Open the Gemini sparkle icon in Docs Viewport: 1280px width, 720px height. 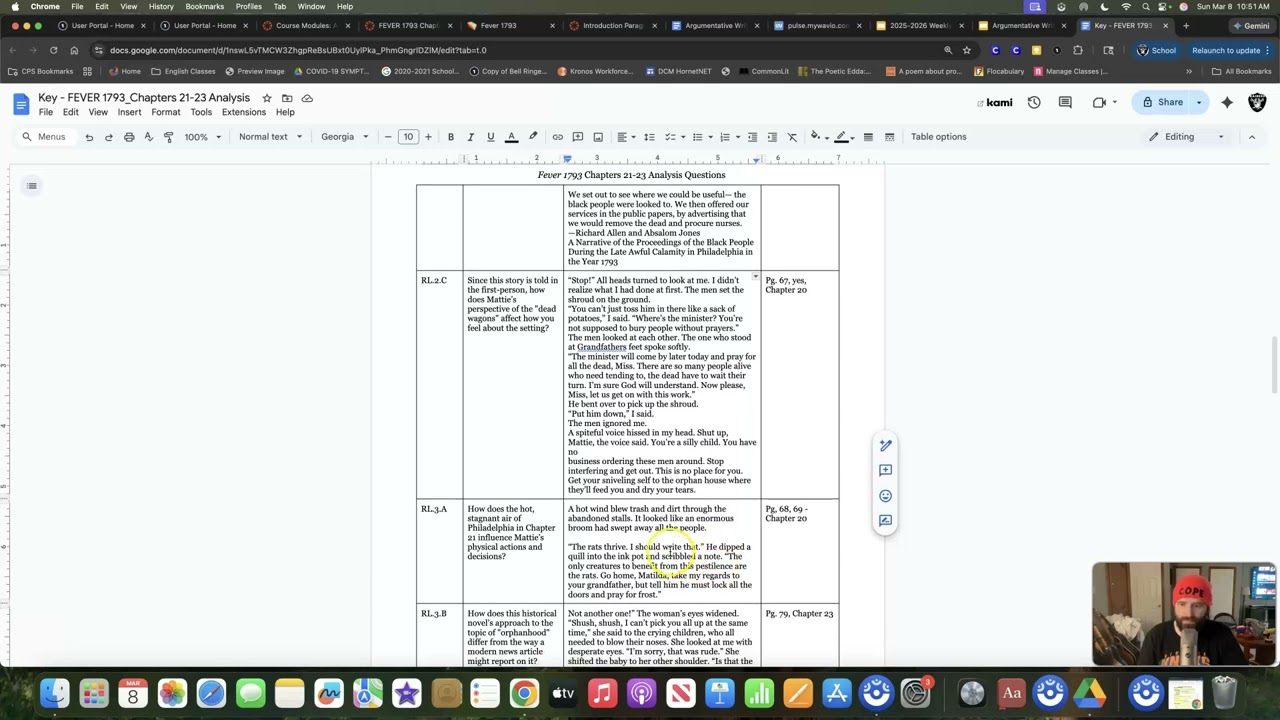coord(1227,102)
